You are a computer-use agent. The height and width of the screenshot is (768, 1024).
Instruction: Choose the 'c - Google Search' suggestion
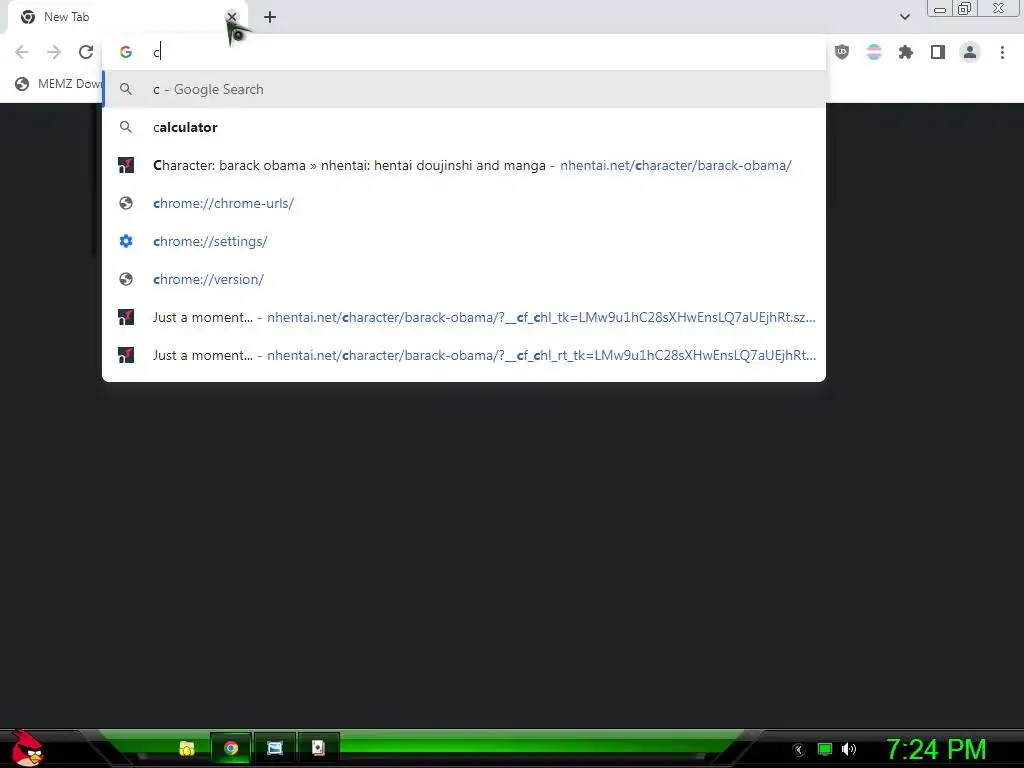[x=464, y=89]
